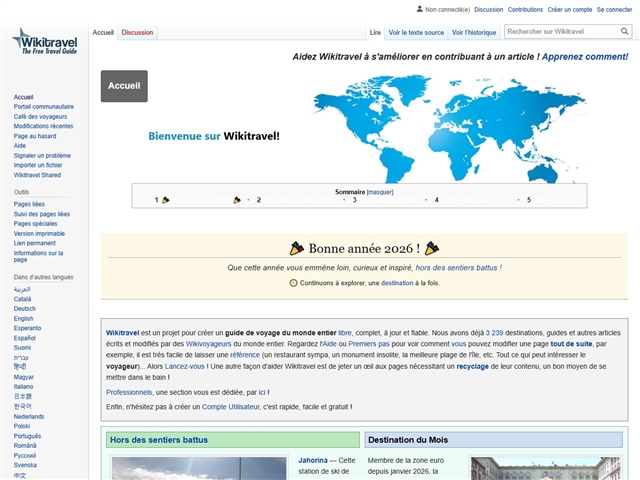Switch to the Português language version
Screen dimensions: 640x480
tap(27, 436)
